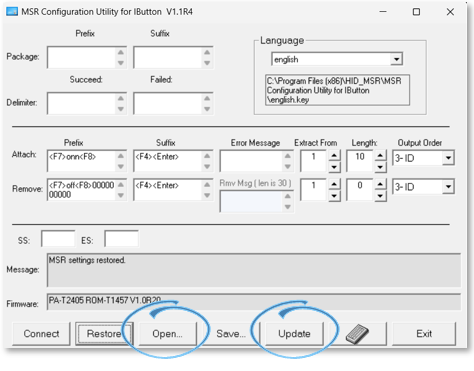Click Package Prefix scroll down arrow
The width and height of the screenshot is (474, 371).
(121, 63)
